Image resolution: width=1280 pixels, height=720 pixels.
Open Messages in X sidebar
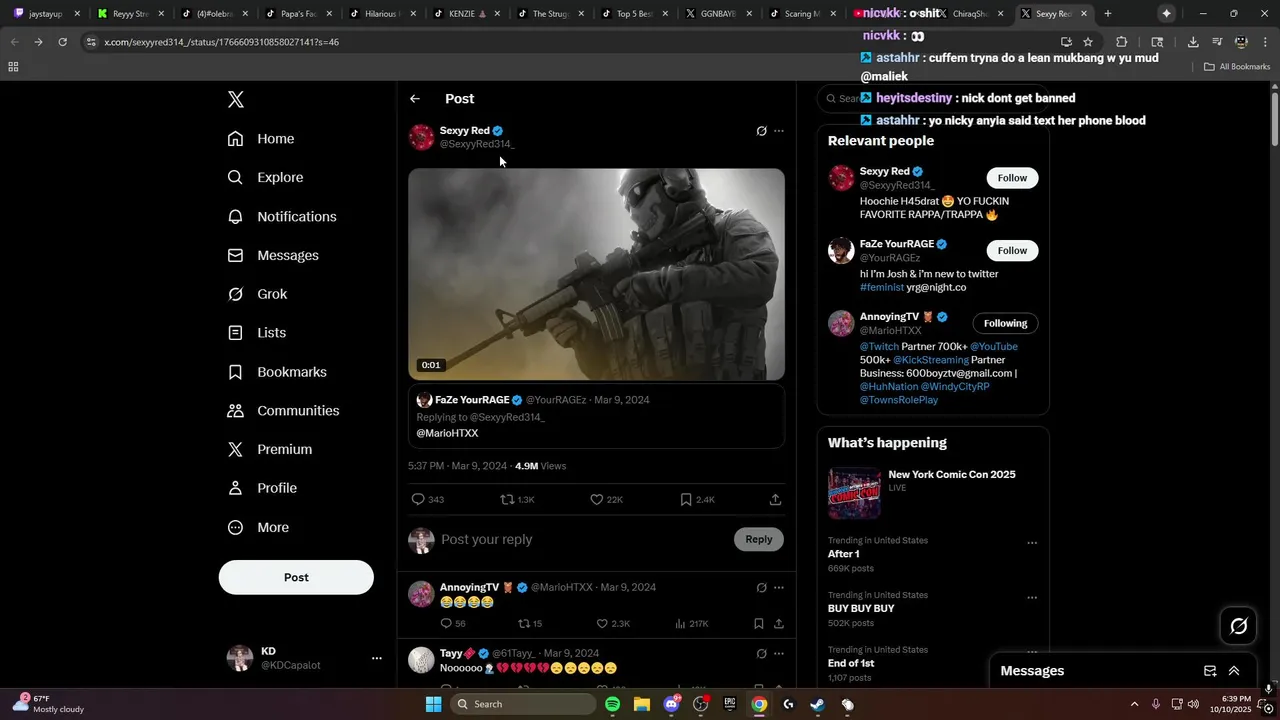click(273, 255)
